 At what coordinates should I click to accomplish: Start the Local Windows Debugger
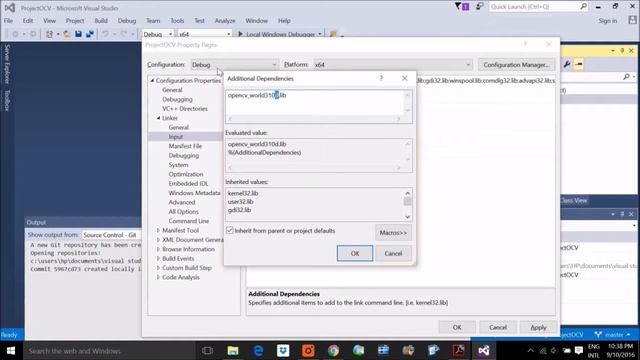click(x=277, y=34)
